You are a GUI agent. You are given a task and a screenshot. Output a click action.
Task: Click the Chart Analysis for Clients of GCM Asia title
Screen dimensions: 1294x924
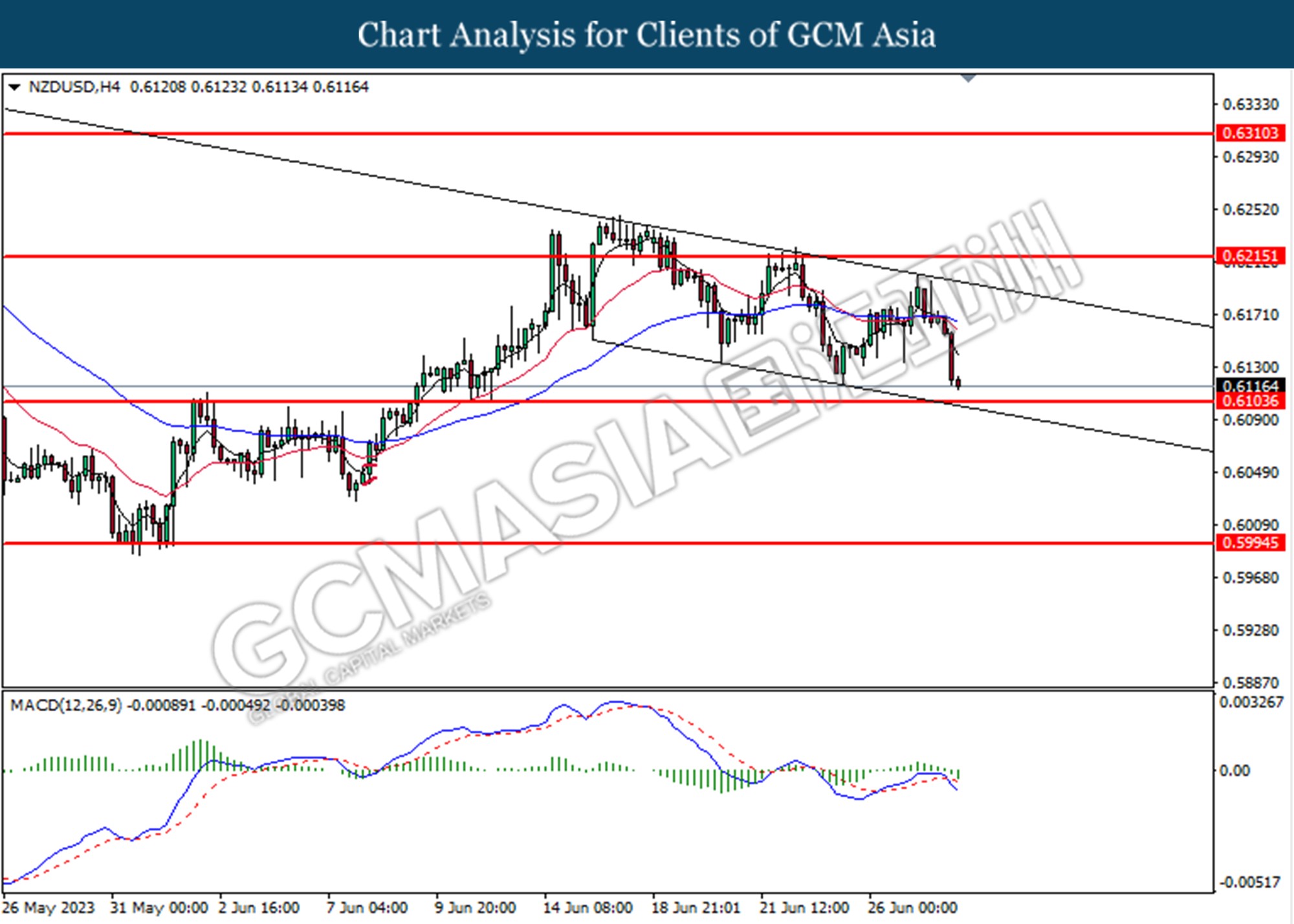(646, 34)
